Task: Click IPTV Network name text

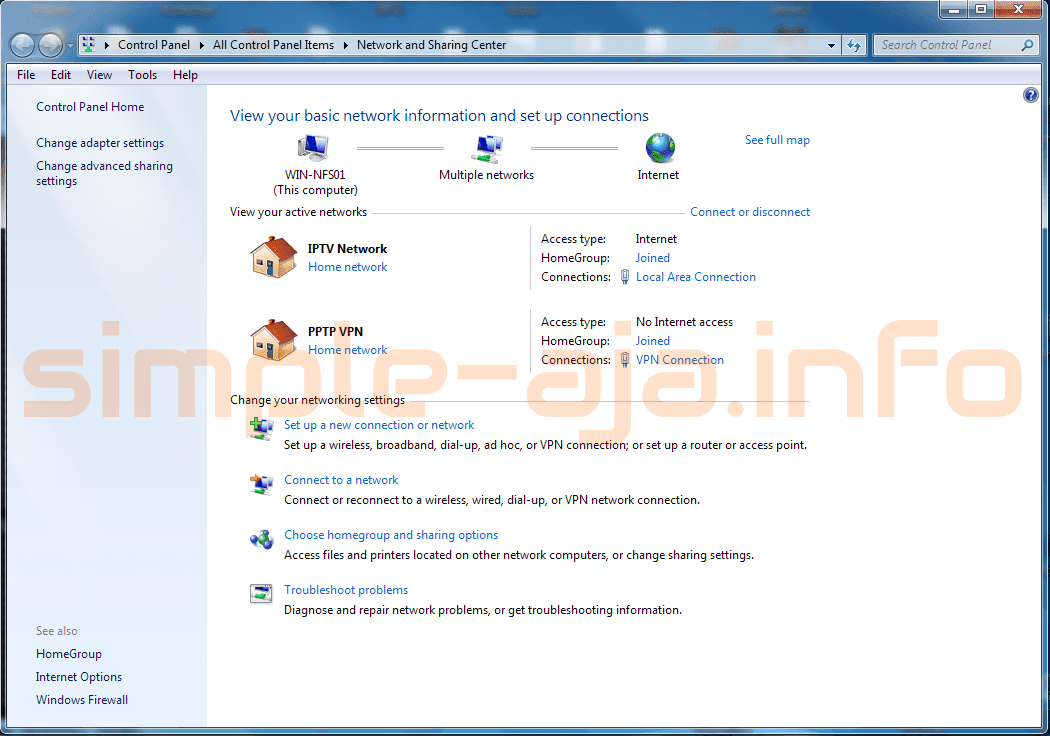Action: point(348,248)
